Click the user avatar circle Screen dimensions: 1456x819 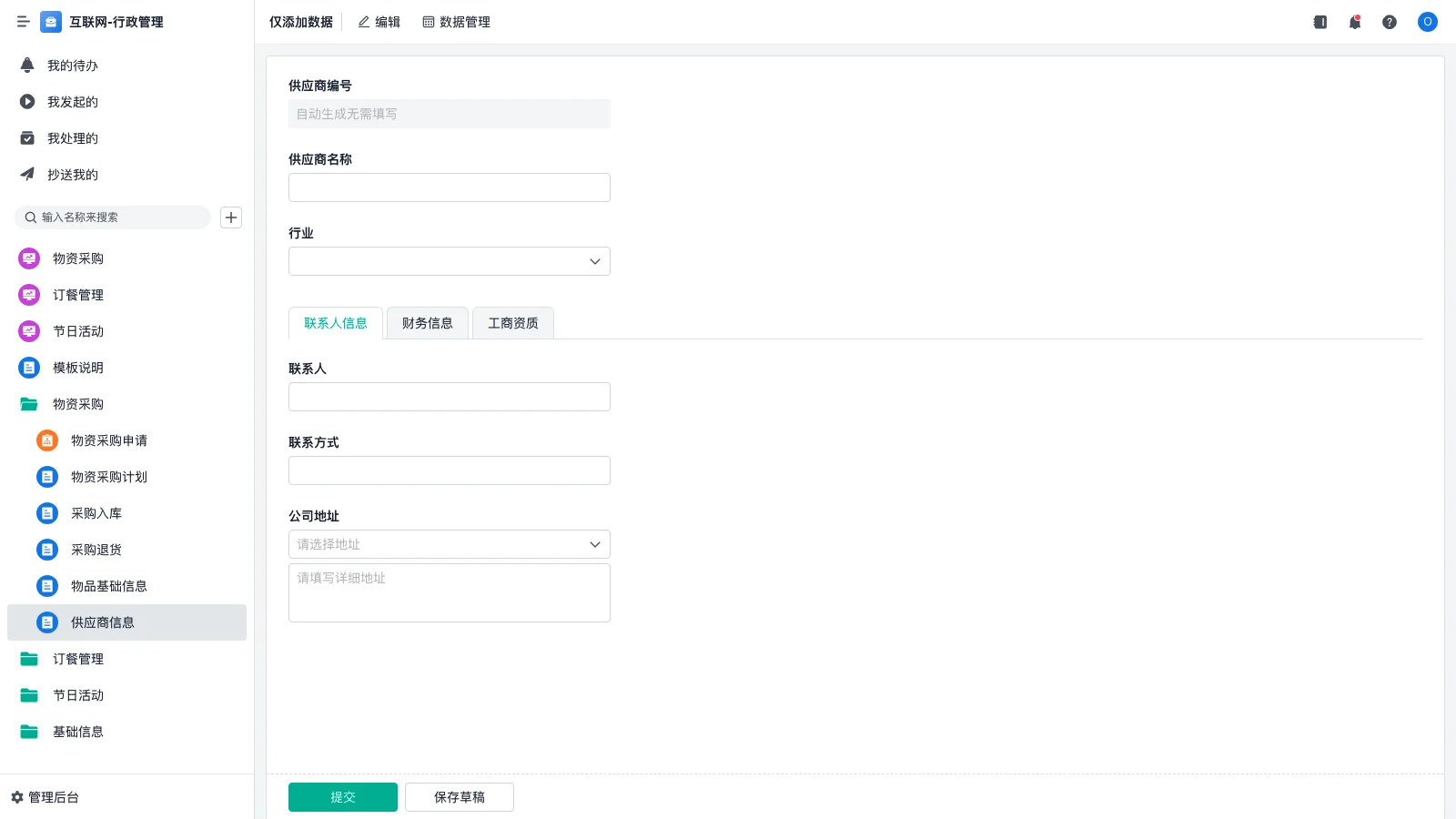click(x=1427, y=22)
